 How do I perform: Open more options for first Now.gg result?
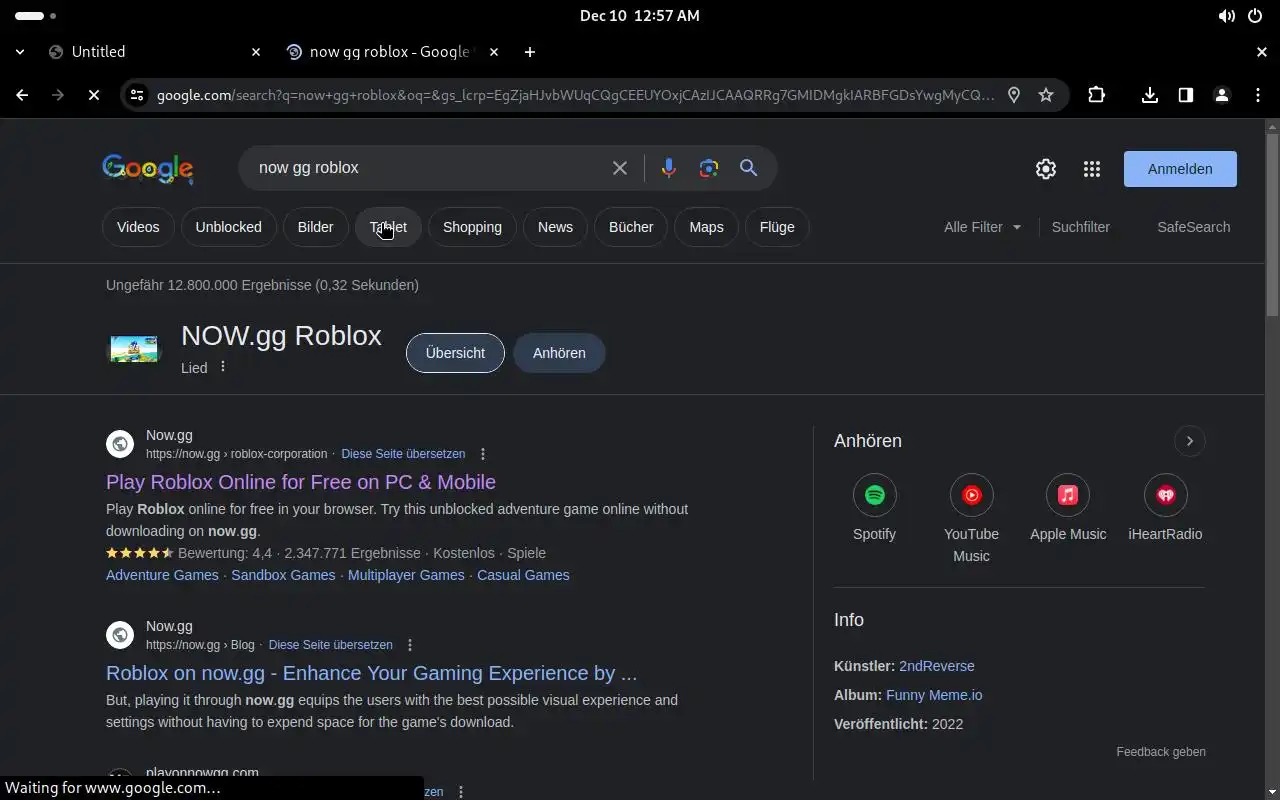click(483, 454)
